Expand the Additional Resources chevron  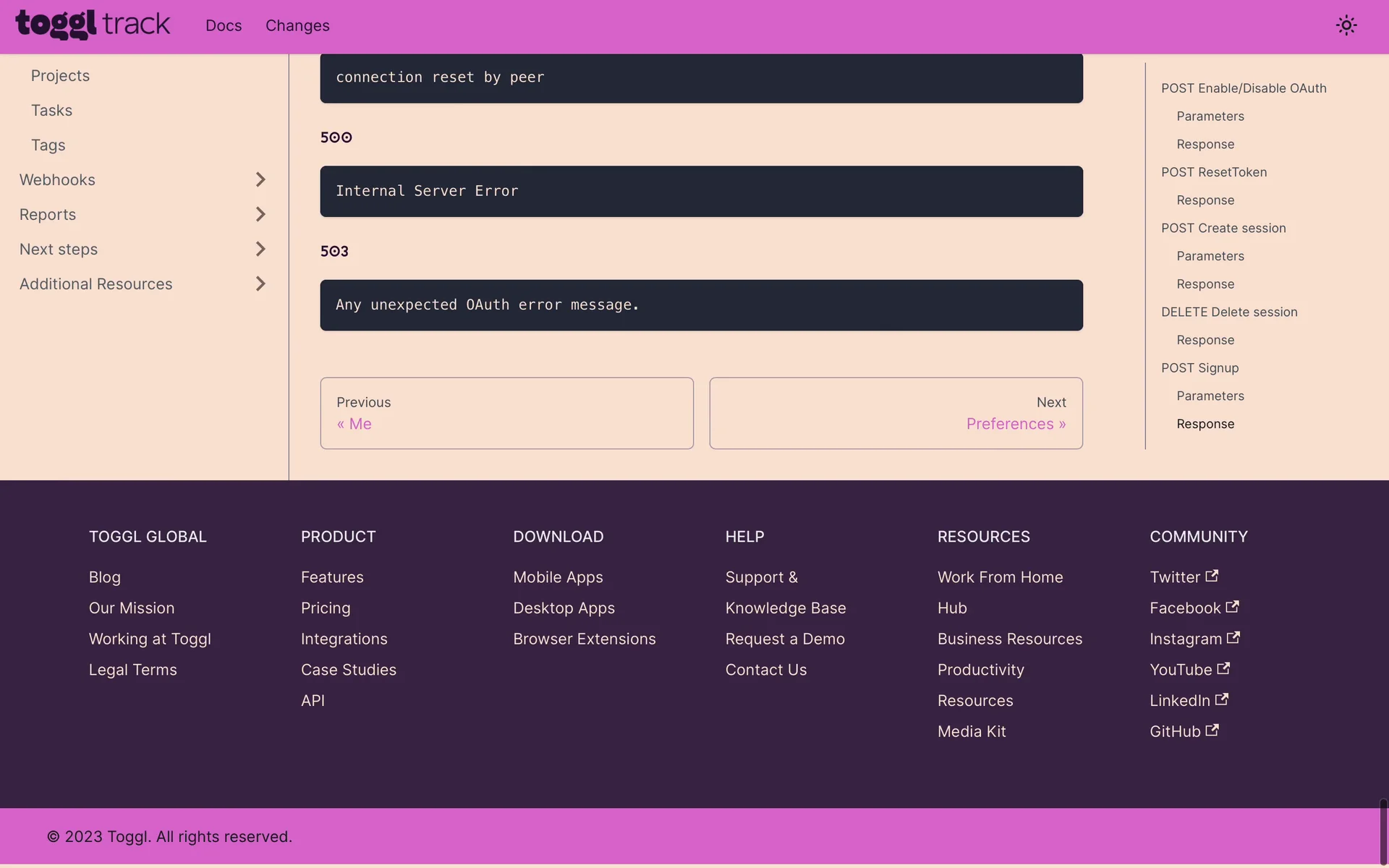pyautogui.click(x=260, y=284)
